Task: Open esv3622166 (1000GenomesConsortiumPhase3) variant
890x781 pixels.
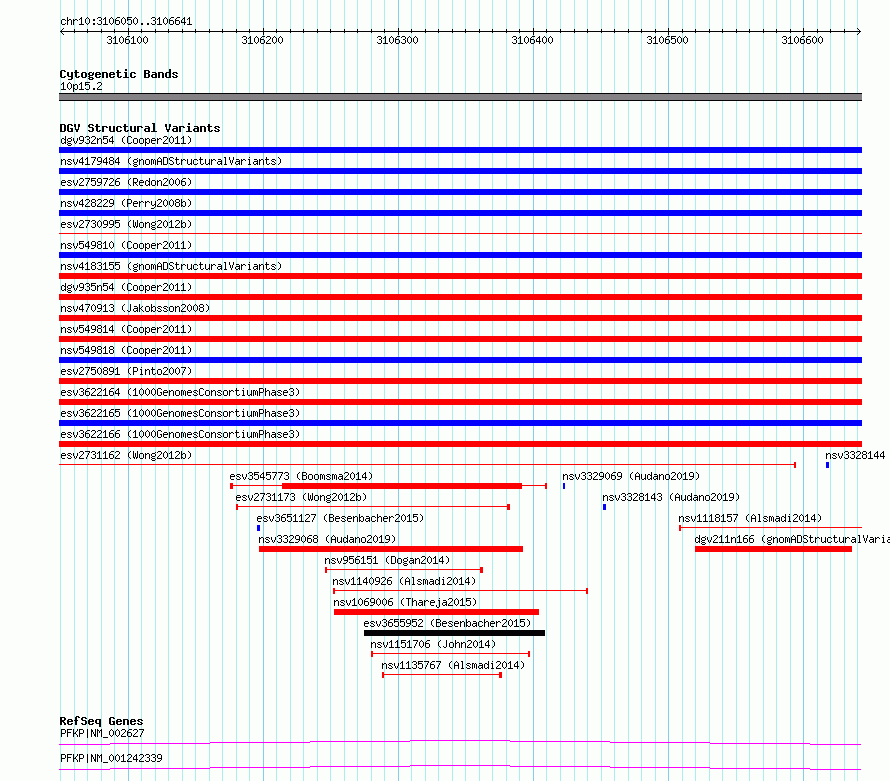Action: click(180, 434)
